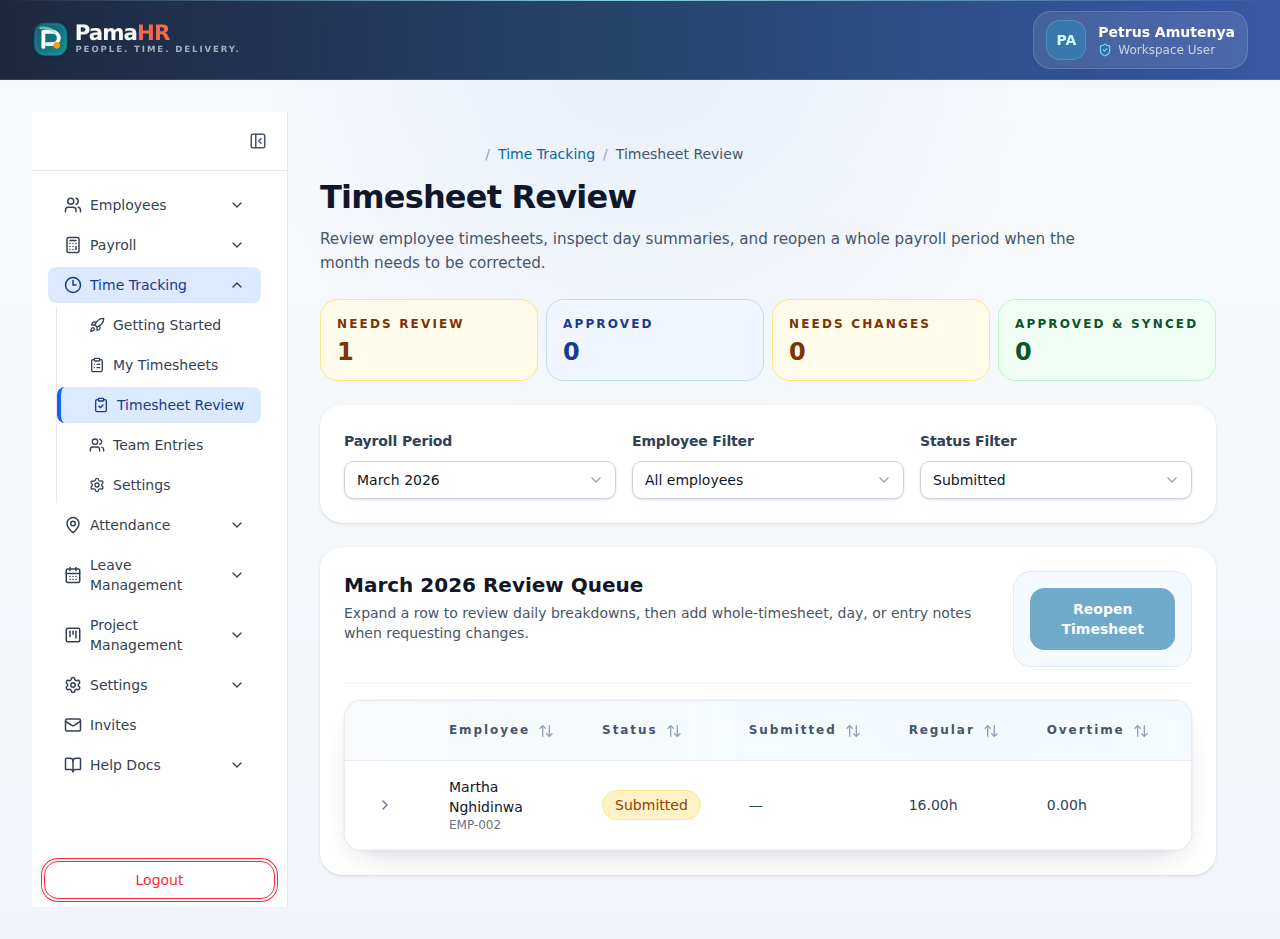Expand the Attendance menu chevron

[x=237, y=525]
